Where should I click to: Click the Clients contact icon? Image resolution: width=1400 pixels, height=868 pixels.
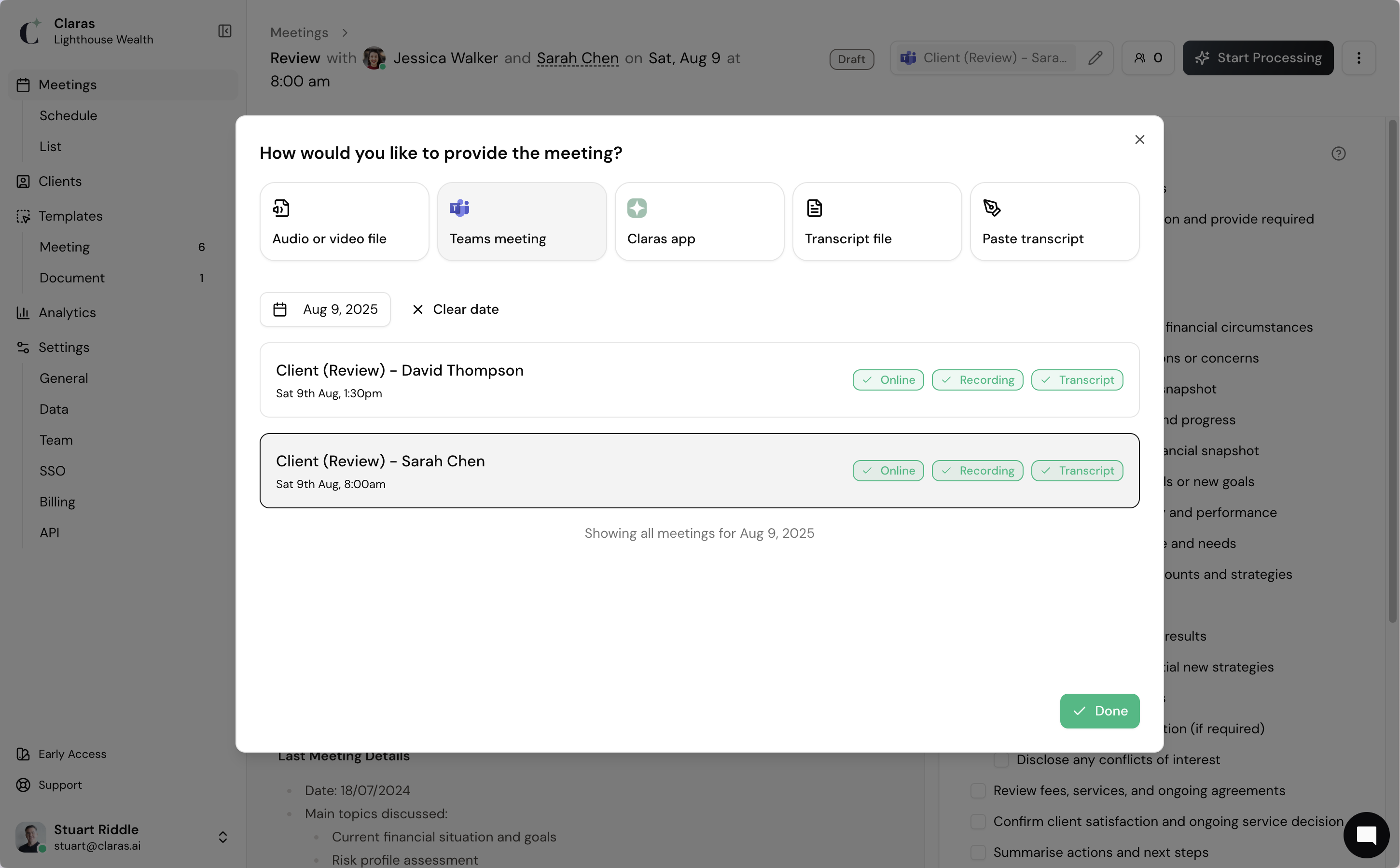(23, 182)
